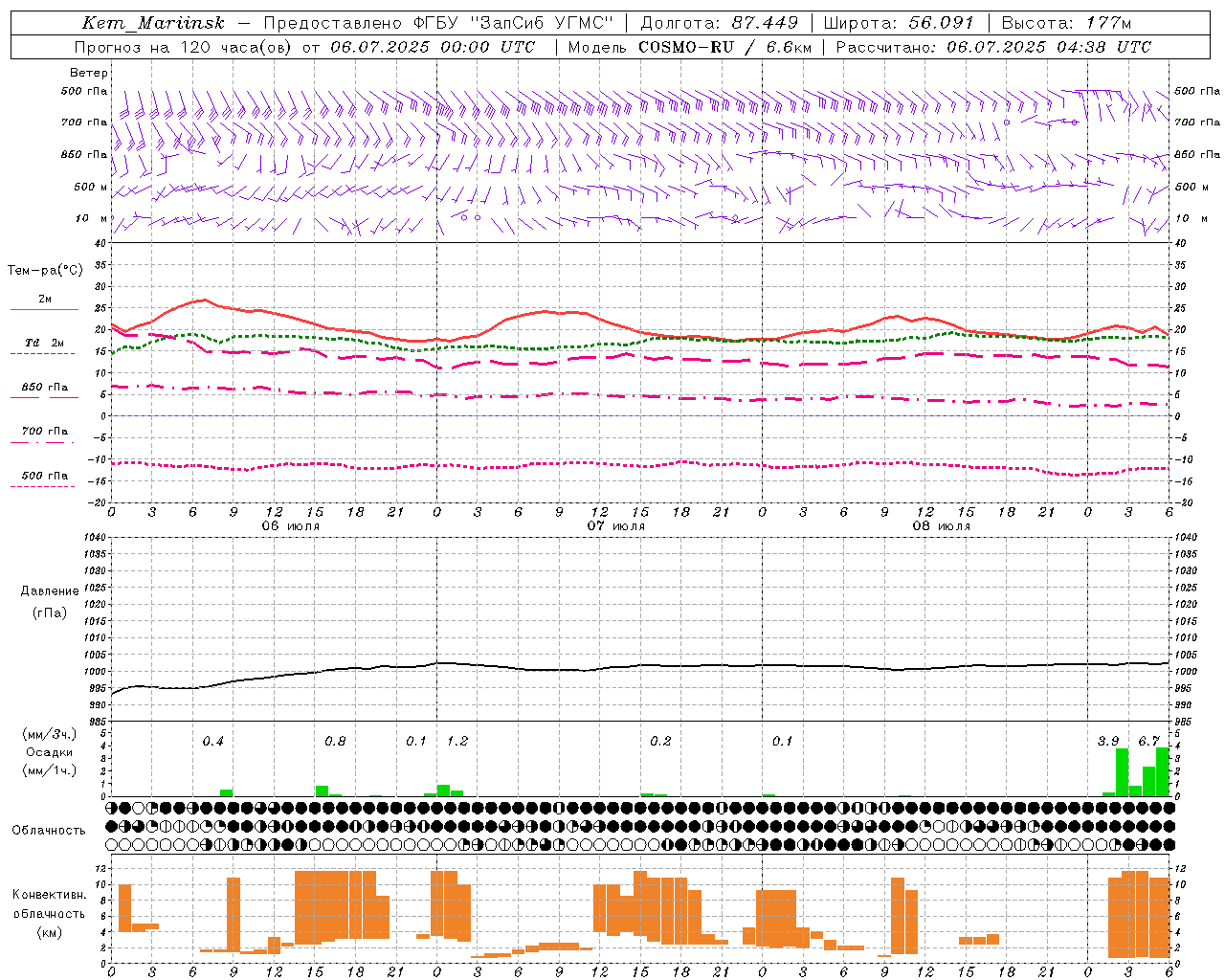Viewport: 1225px width, 980px height.
Task: Click the Конвективн. convective cloud label
Action: 49,895
